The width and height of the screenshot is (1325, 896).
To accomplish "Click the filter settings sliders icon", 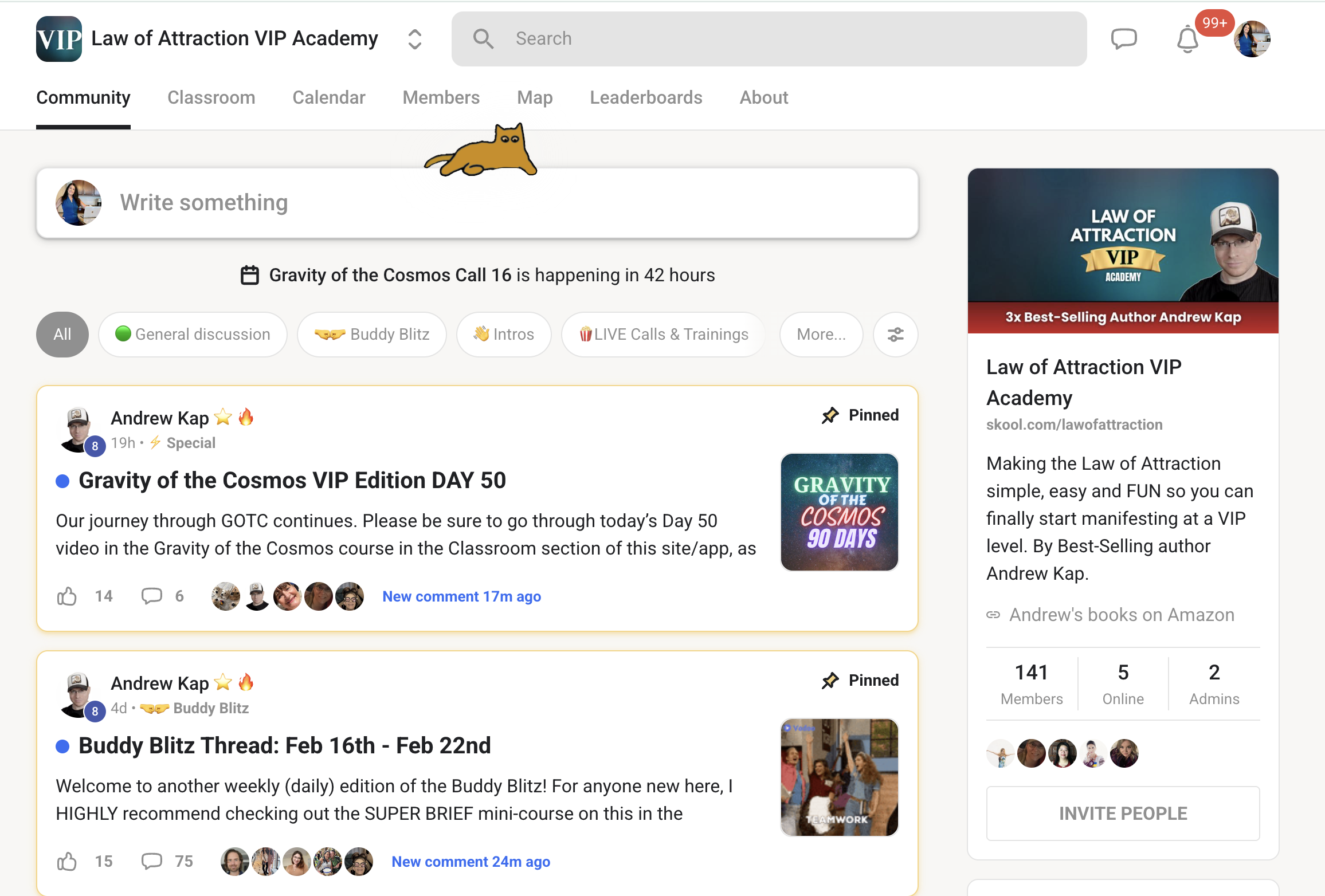I will [x=895, y=335].
